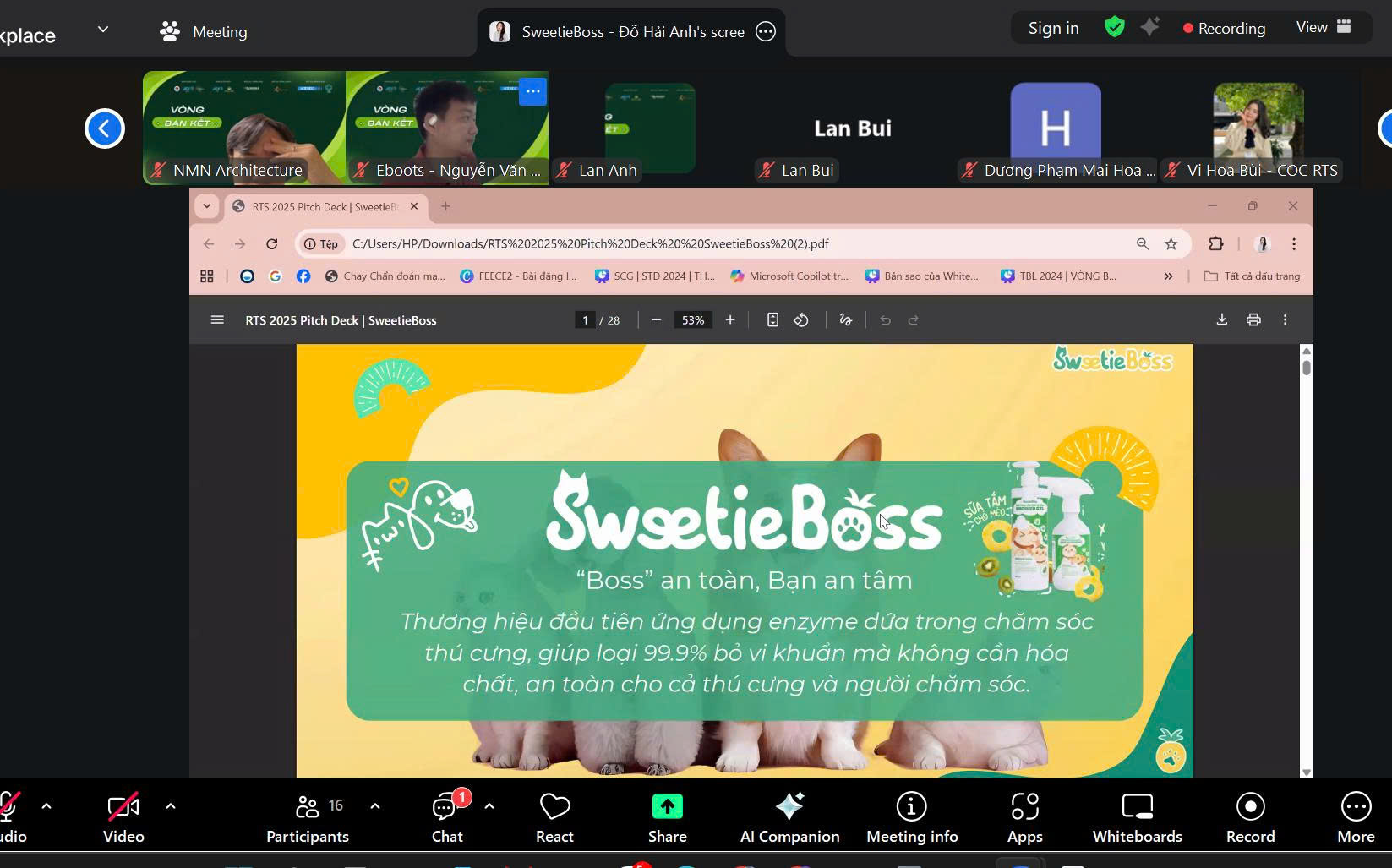Open the Chat panel

point(446,817)
